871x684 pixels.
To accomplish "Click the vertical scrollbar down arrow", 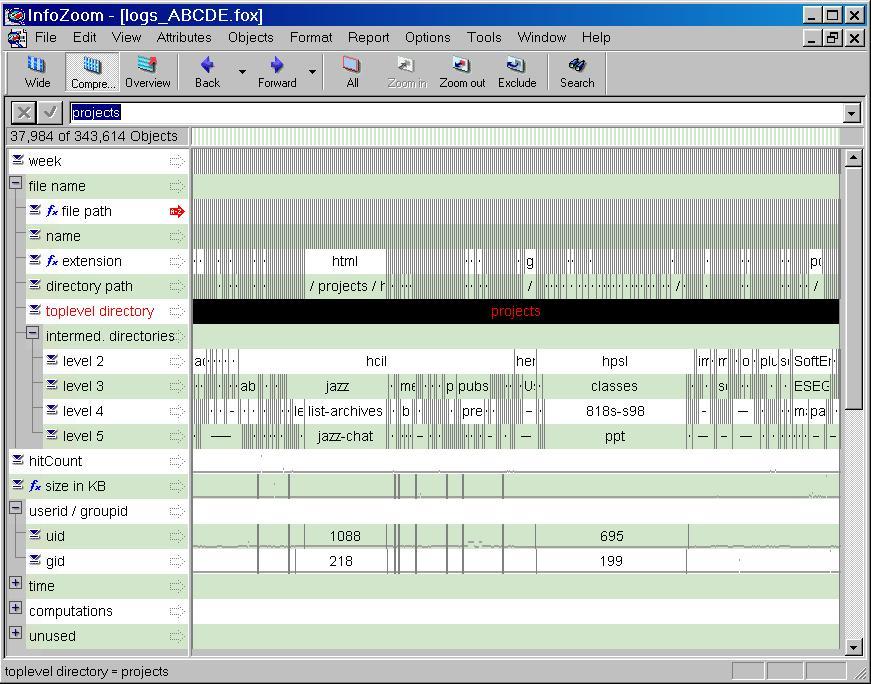I will coord(853,646).
